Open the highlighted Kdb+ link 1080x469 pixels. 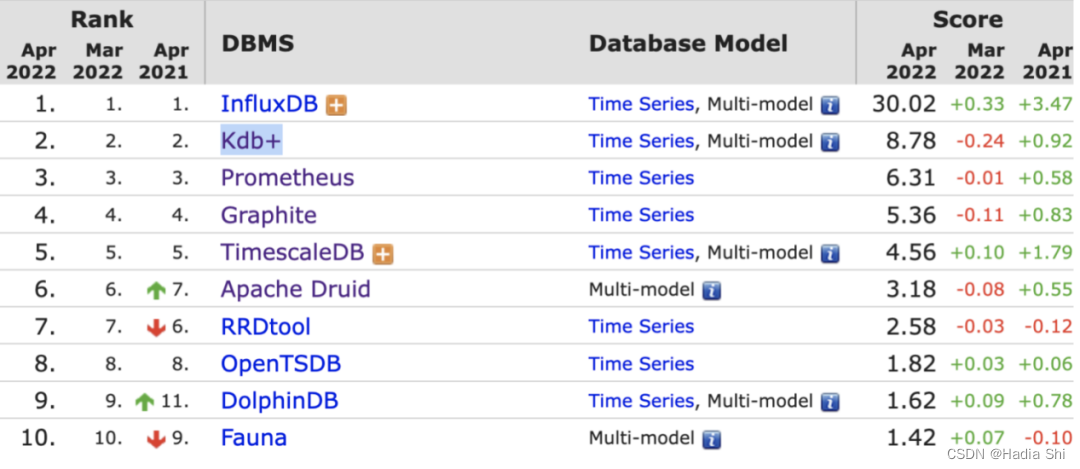pyautogui.click(x=251, y=141)
